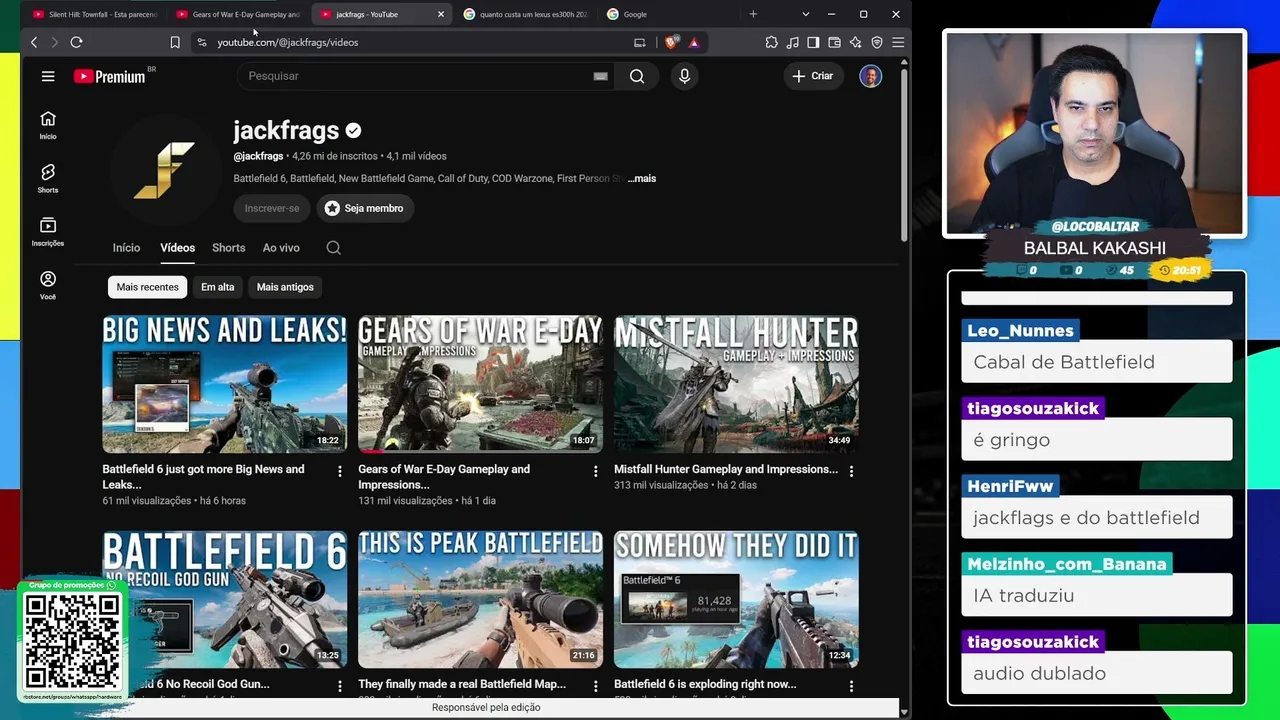Open the Brave Shields icon
The width and height of the screenshot is (1280, 720).
click(671, 42)
